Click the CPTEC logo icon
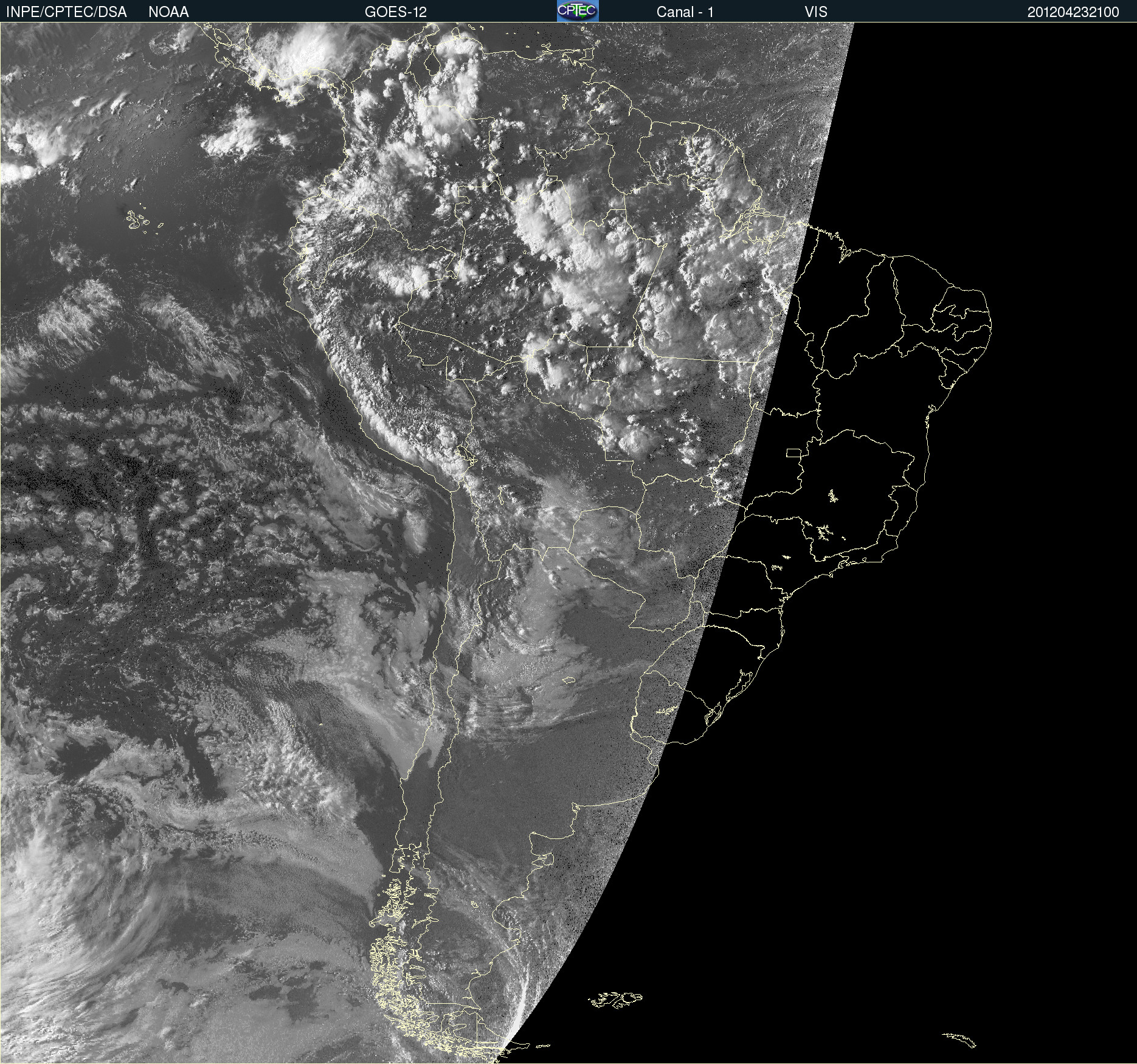Screen dimensions: 1137x1064 pyautogui.click(x=578, y=11)
